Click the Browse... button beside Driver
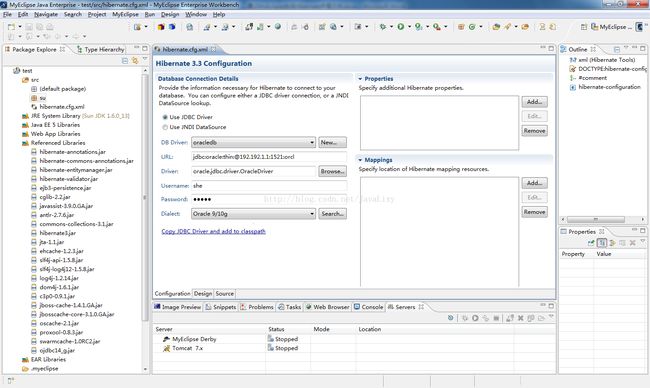 coord(332,171)
